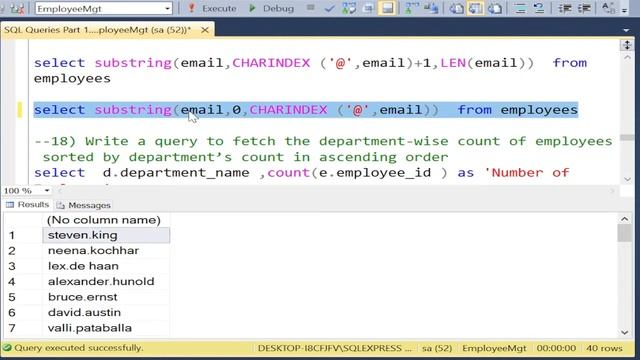
Task: Click the yellow change marker in editor margin
Action: [x=20, y=110]
